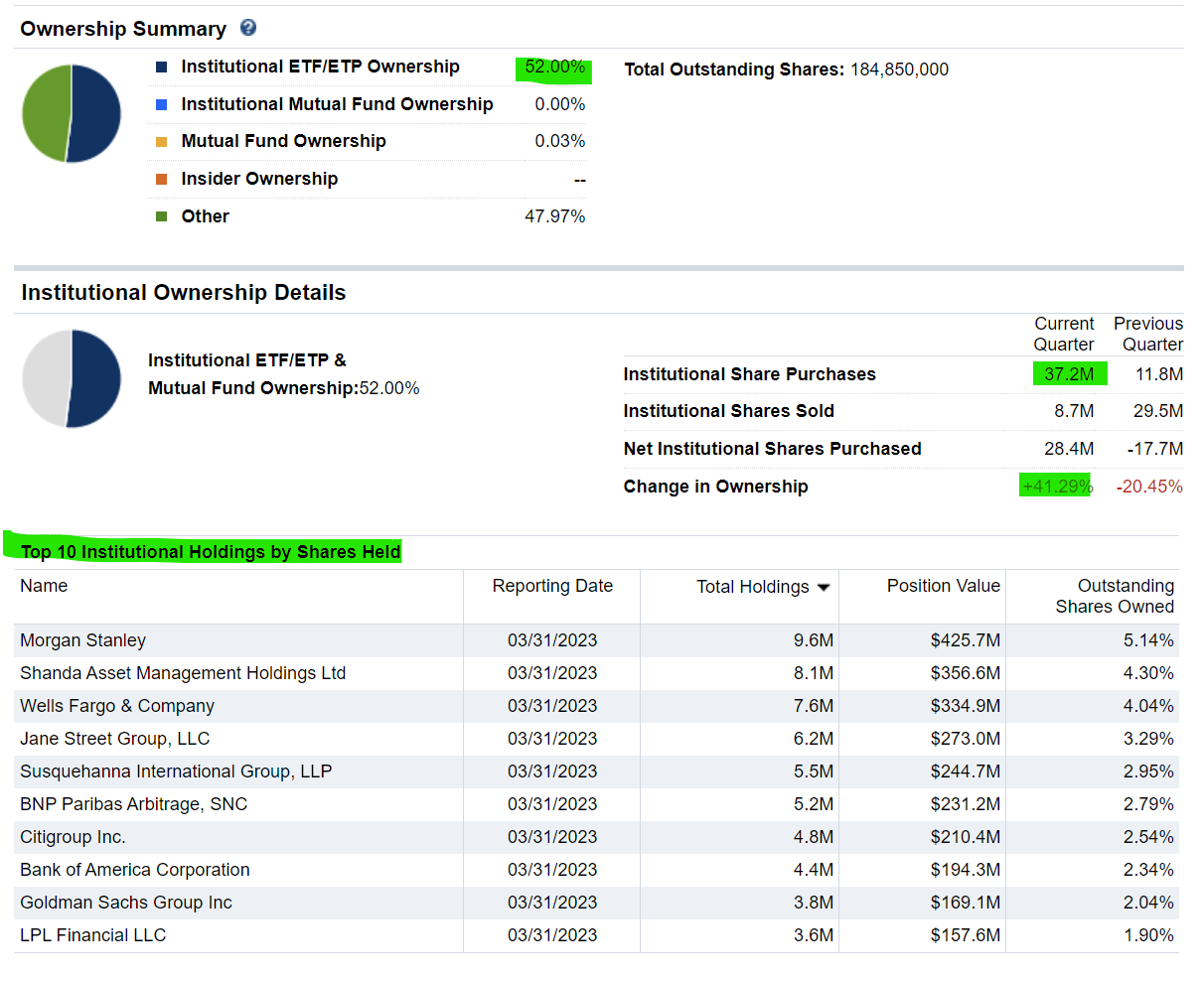
Task: Select BNP Paribas Arbitrage, SNC entry
Action: point(134,804)
